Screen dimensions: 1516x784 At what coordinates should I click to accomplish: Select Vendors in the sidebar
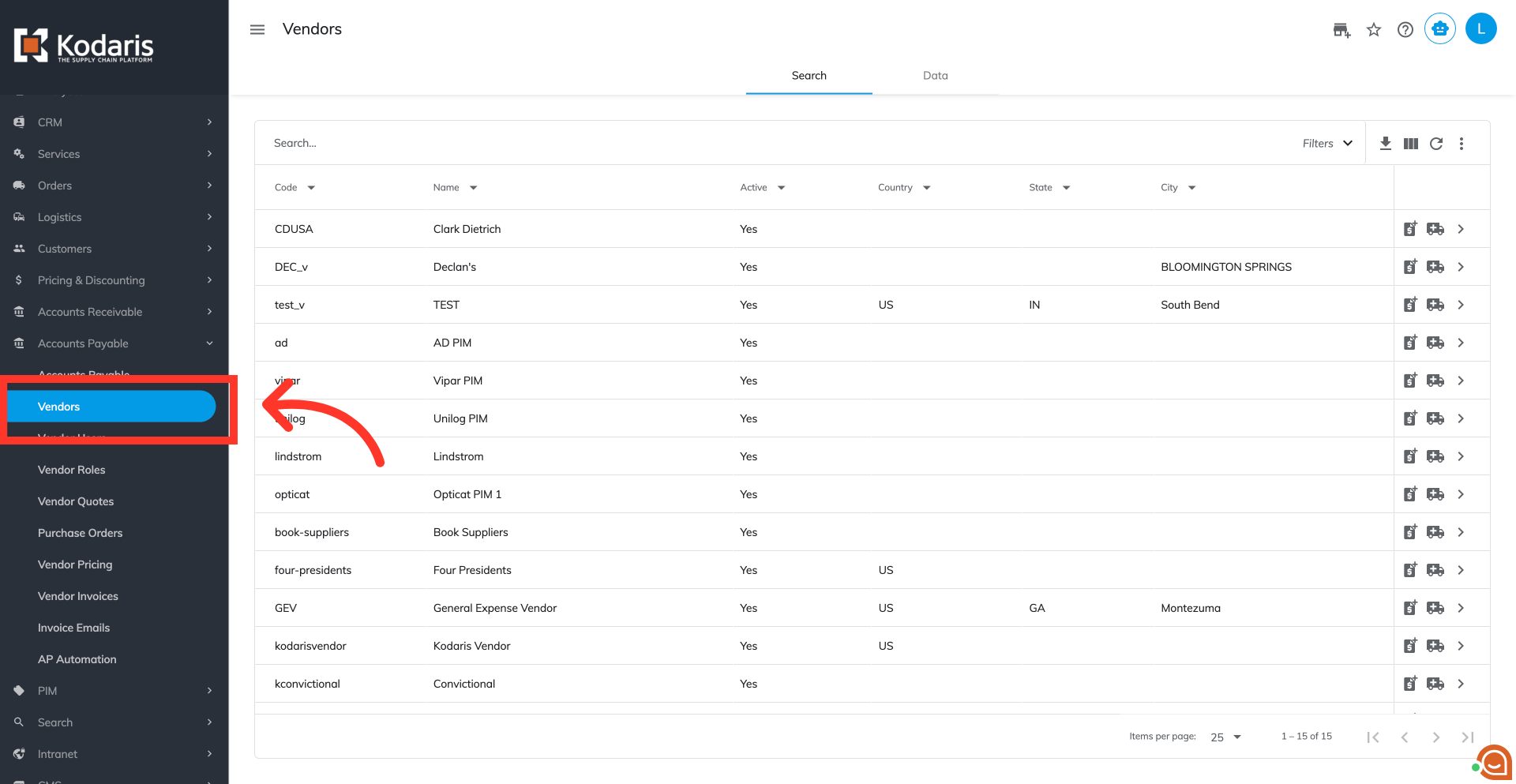pyautogui.click(x=111, y=407)
